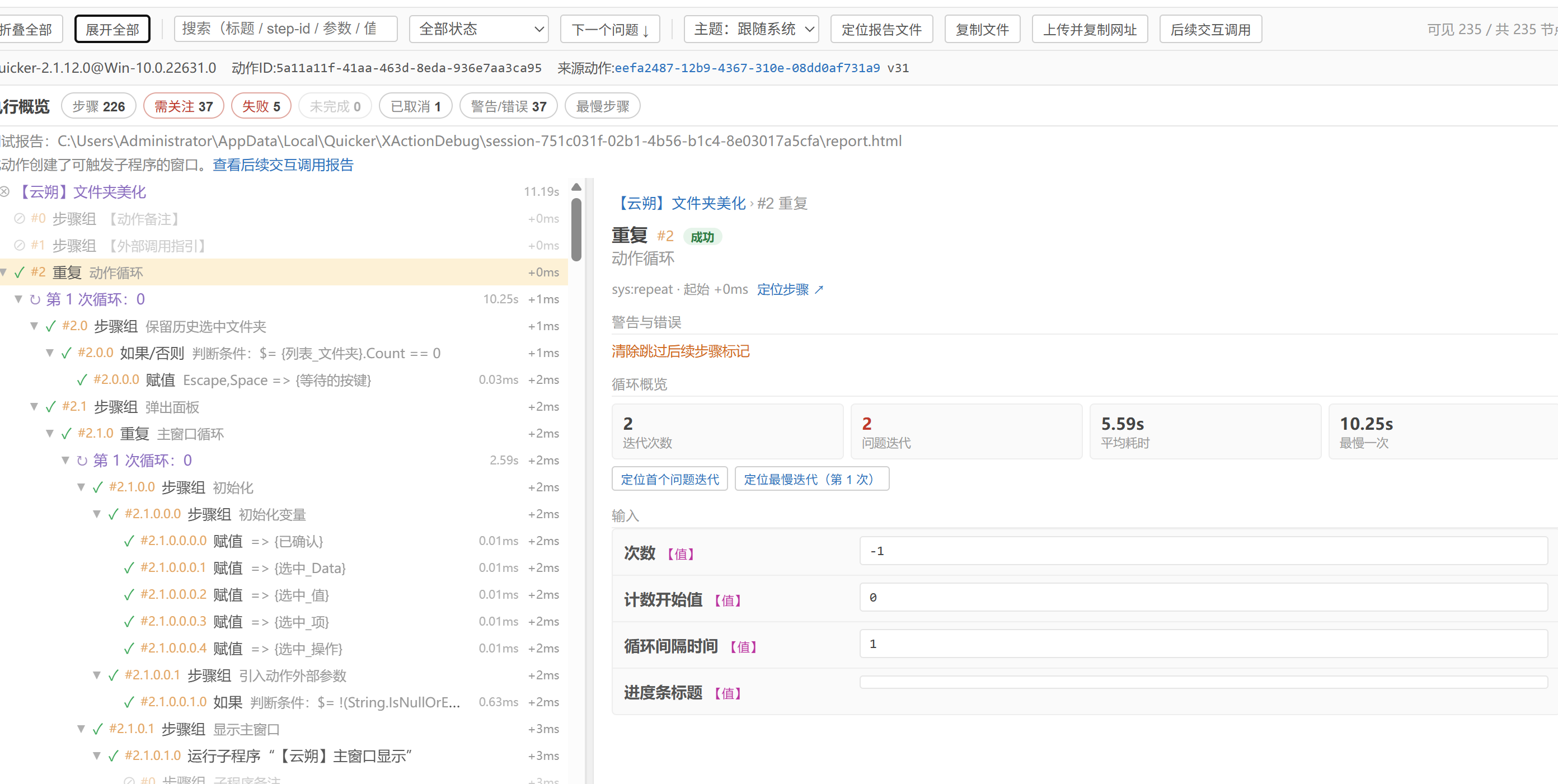Screen dimensions: 1558x784
Task: Collapse #2.1.0.0.0 步骤组 初始化变量
Action: (97, 514)
